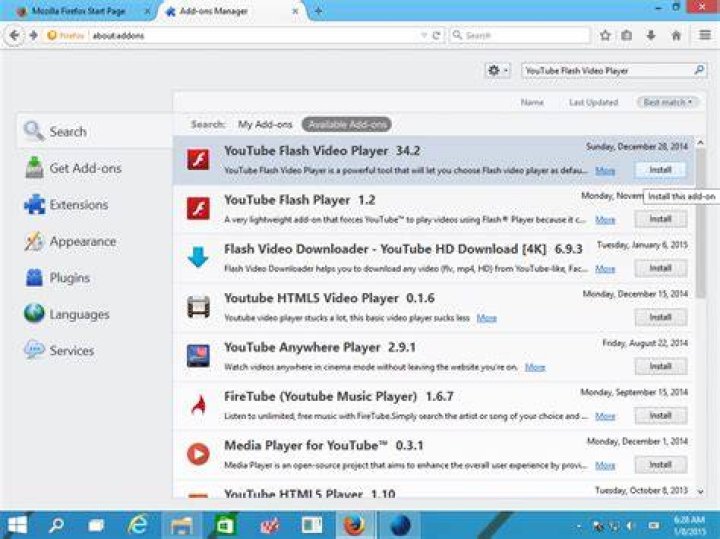Open File Explorer from taskbar
This screenshot has height=539, width=720.
[181, 525]
